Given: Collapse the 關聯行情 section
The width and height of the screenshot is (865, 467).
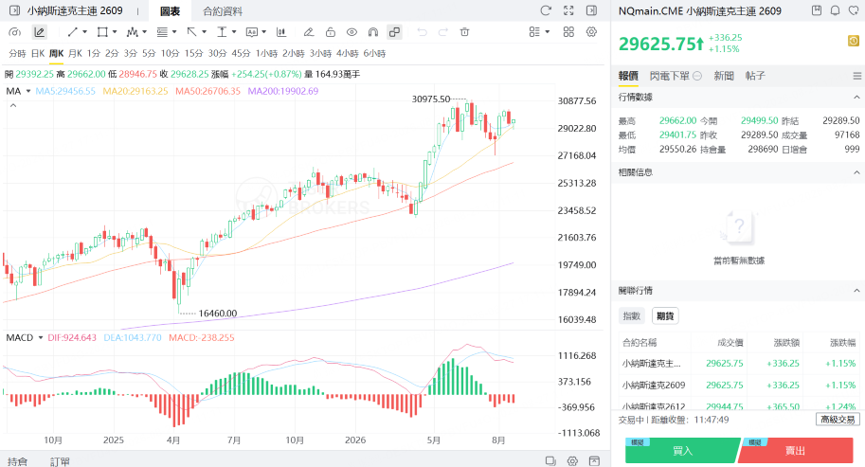Looking at the screenshot, I should 857,291.
